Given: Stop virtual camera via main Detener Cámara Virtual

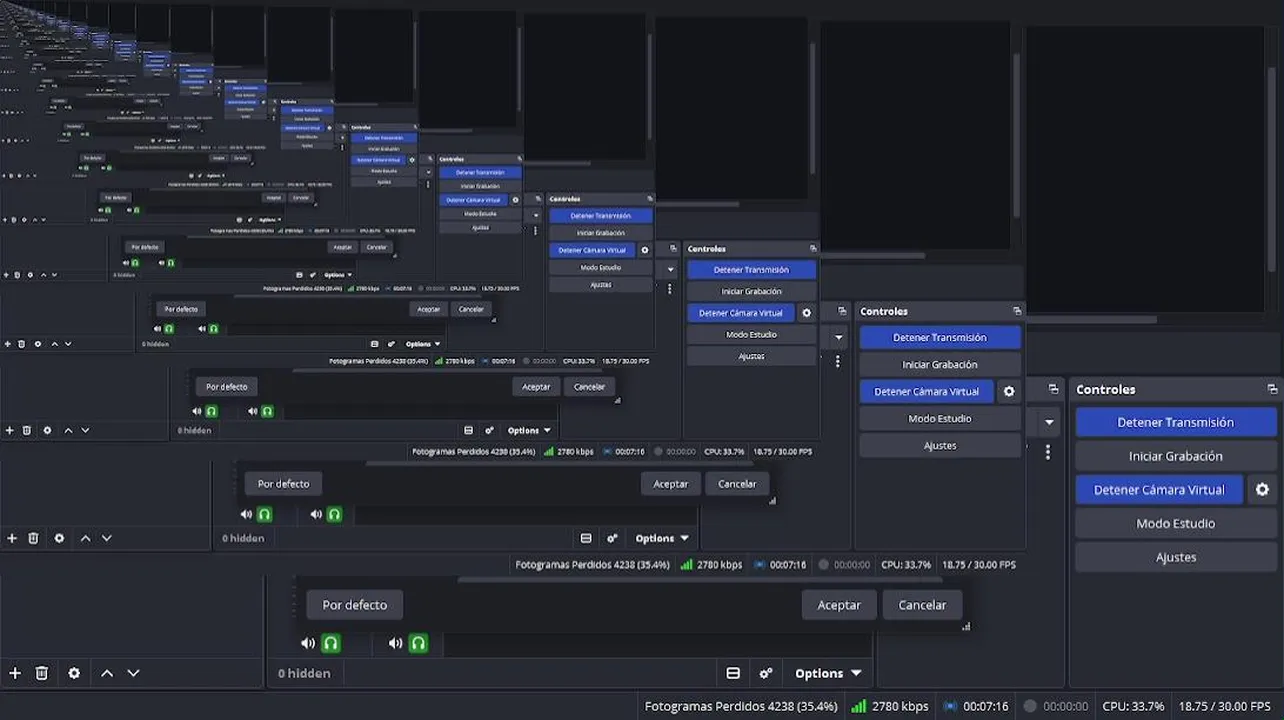Looking at the screenshot, I should [x=1159, y=490].
